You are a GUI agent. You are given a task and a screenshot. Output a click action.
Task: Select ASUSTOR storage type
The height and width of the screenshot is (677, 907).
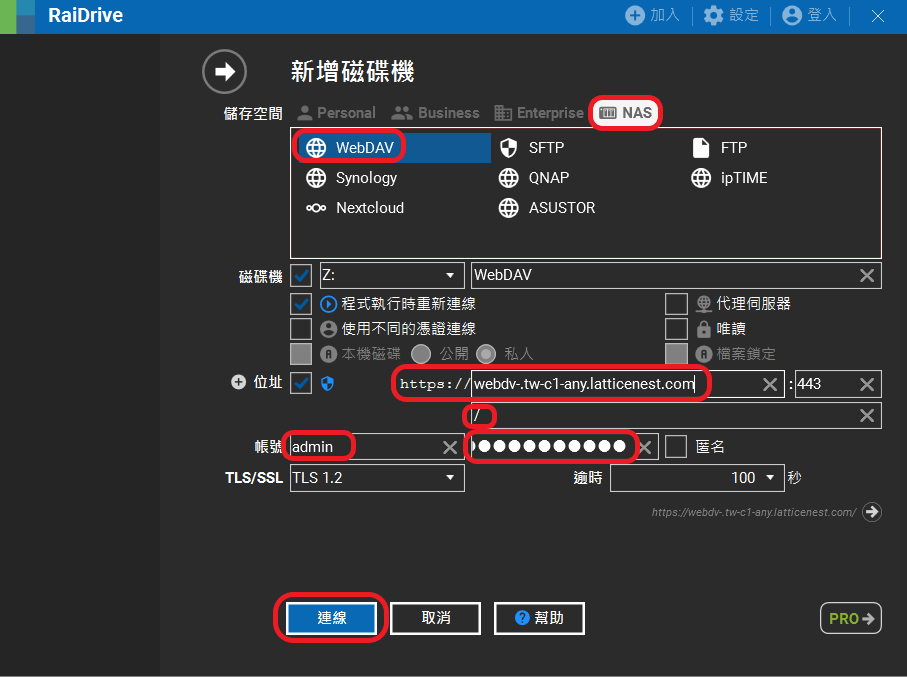click(x=547, y=208)
